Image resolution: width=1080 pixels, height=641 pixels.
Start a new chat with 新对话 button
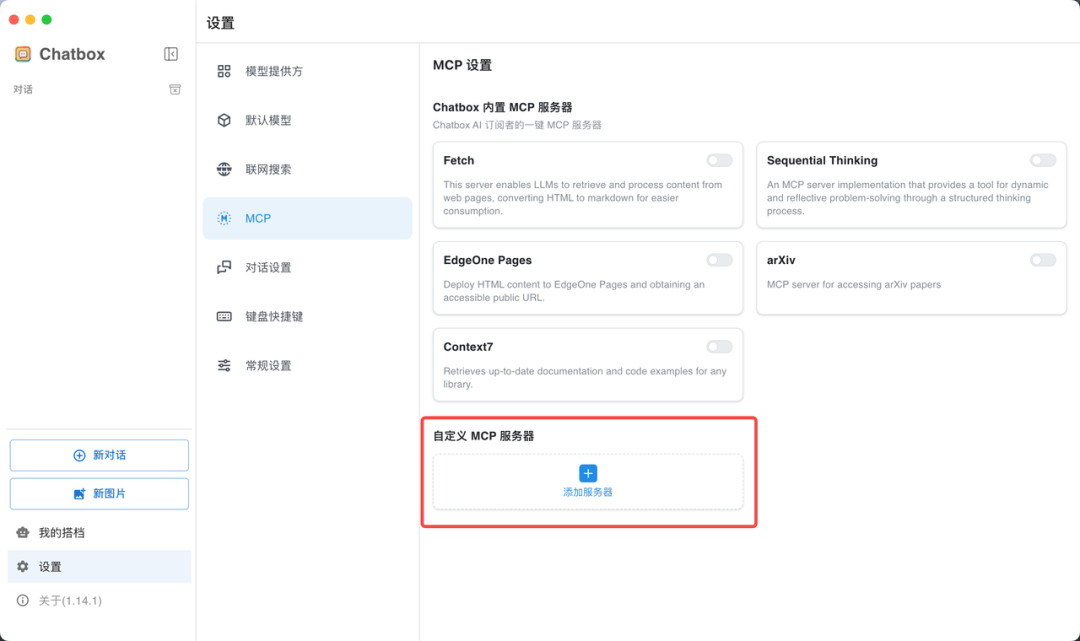[99, 455]
